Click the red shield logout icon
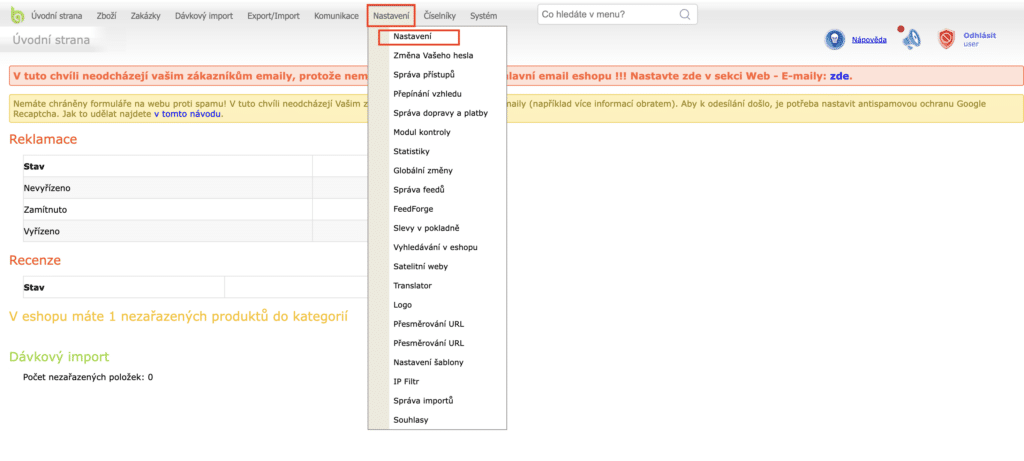 pyautogui.click(x=946, y=39)
